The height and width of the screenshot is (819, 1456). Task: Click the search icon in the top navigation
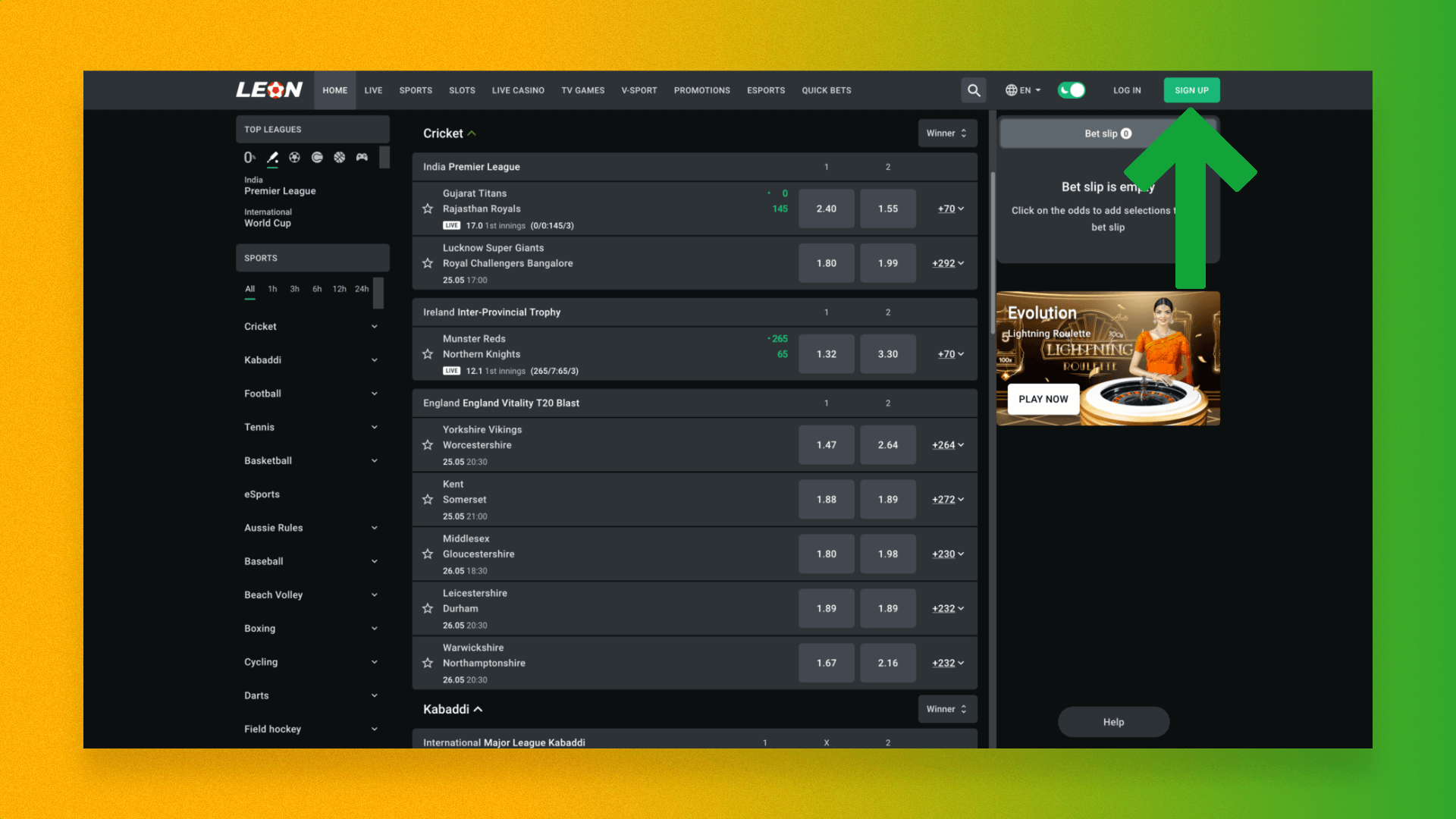point(974,90)
